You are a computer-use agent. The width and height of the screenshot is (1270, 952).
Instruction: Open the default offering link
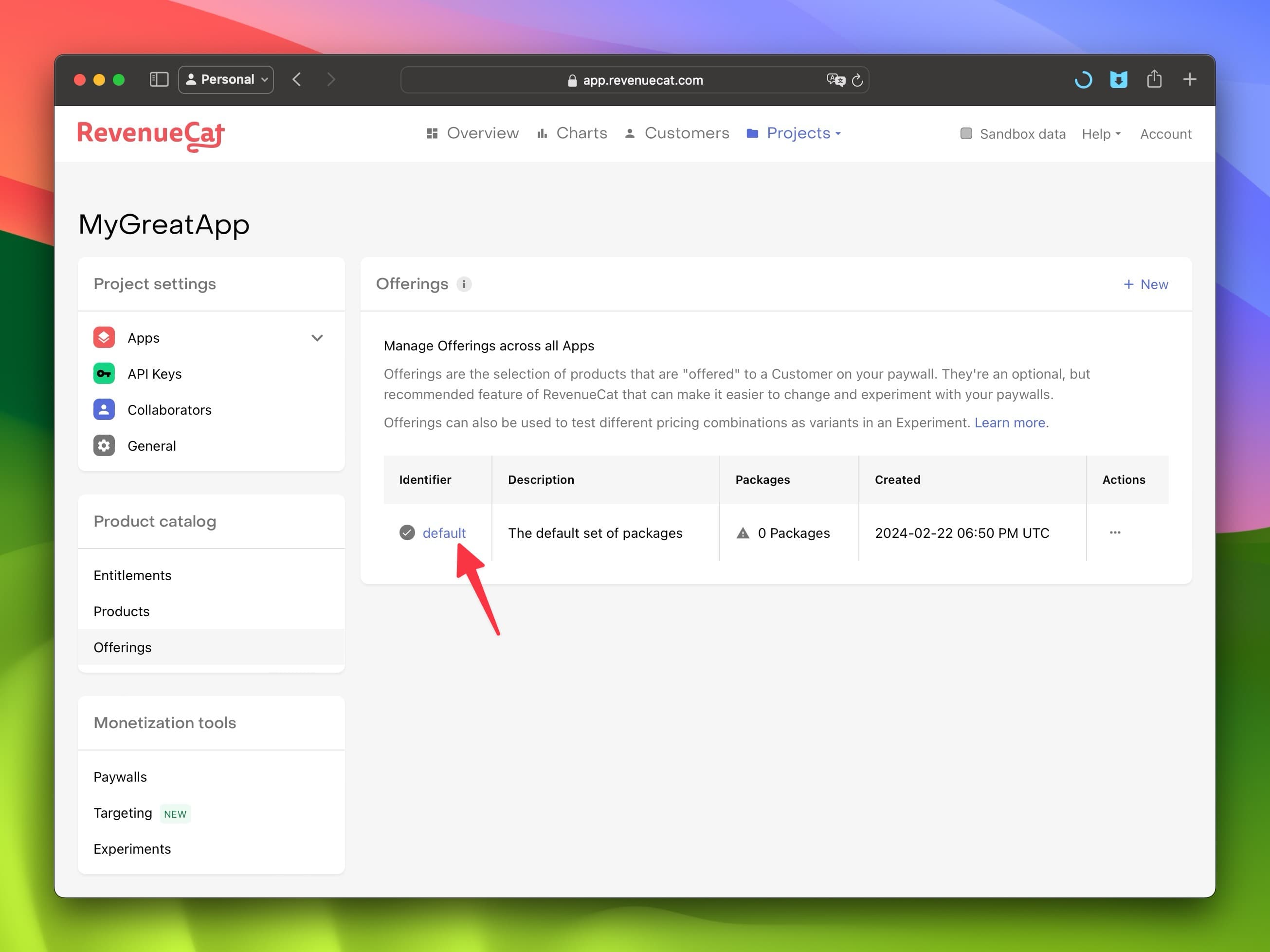point(444,533)
